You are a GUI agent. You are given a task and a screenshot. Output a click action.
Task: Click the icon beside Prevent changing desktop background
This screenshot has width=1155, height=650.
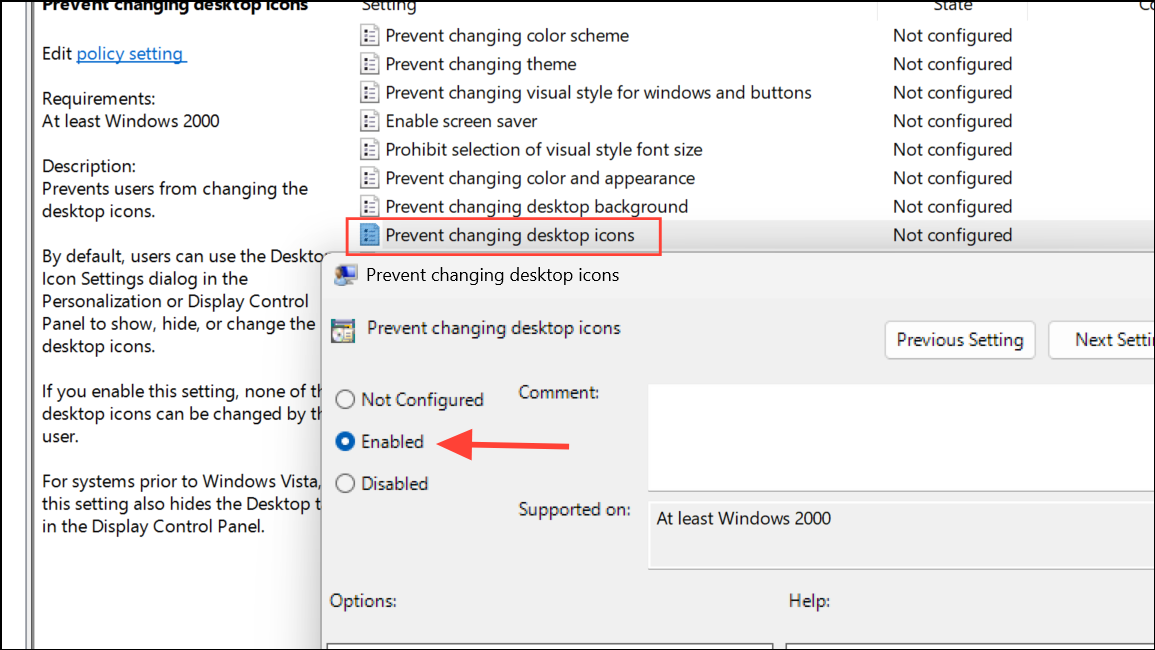[369, 206]
